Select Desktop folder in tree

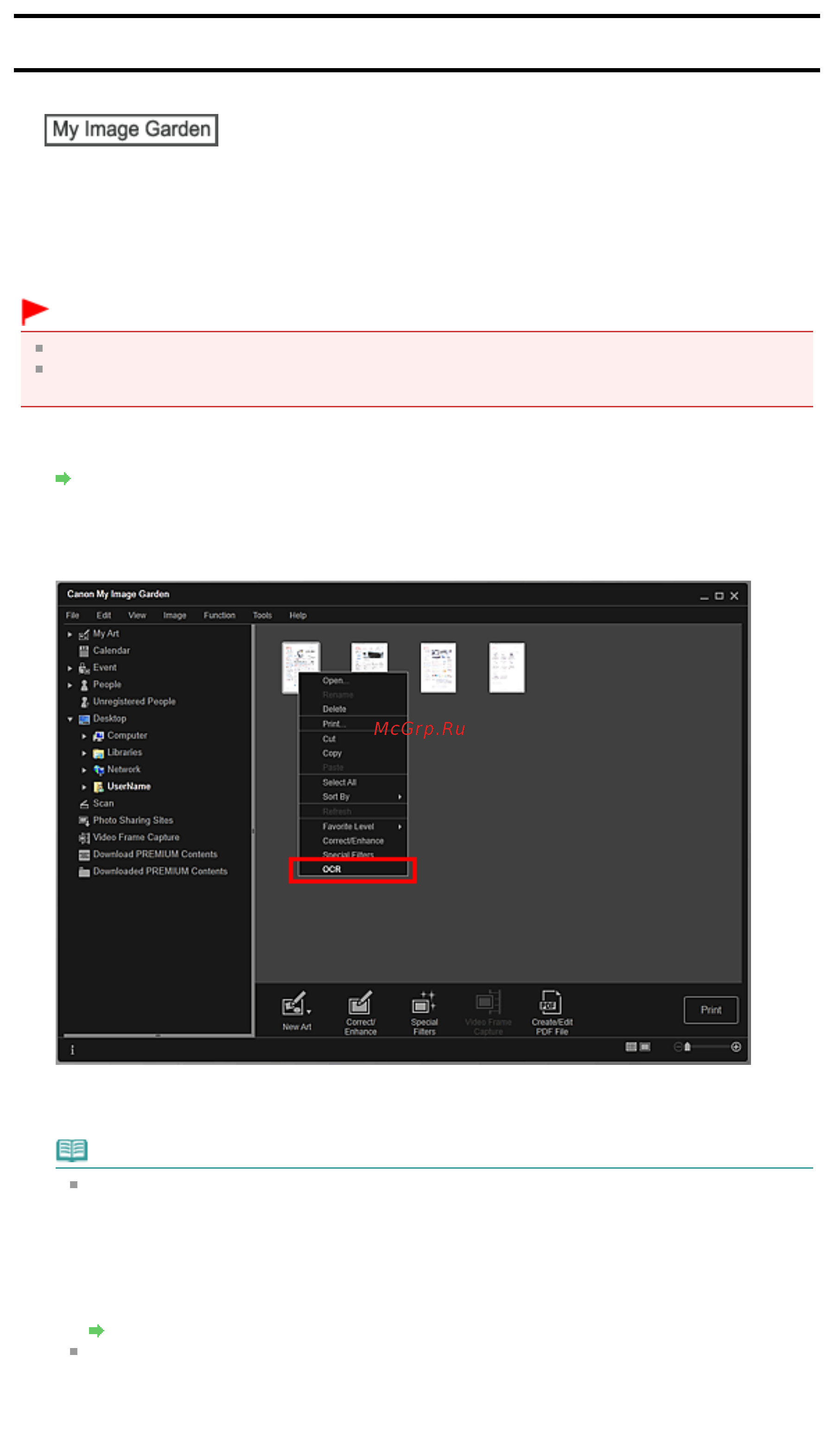pos(109,719)
